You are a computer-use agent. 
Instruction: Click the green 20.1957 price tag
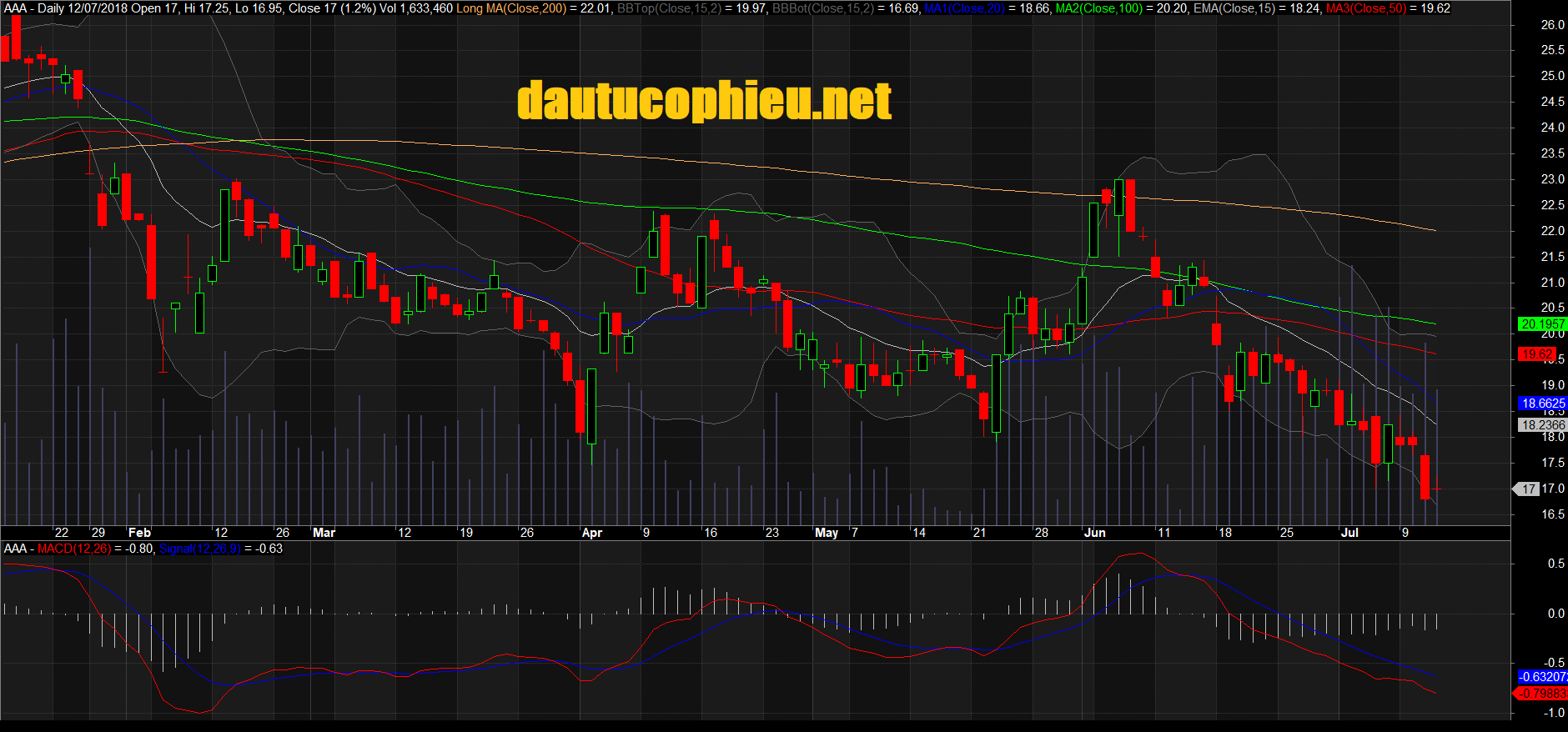click(1541, 324)
